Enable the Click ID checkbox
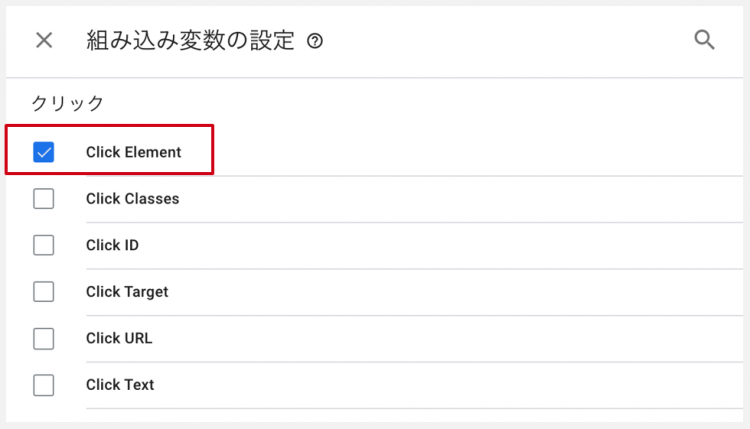 point(44,245)
